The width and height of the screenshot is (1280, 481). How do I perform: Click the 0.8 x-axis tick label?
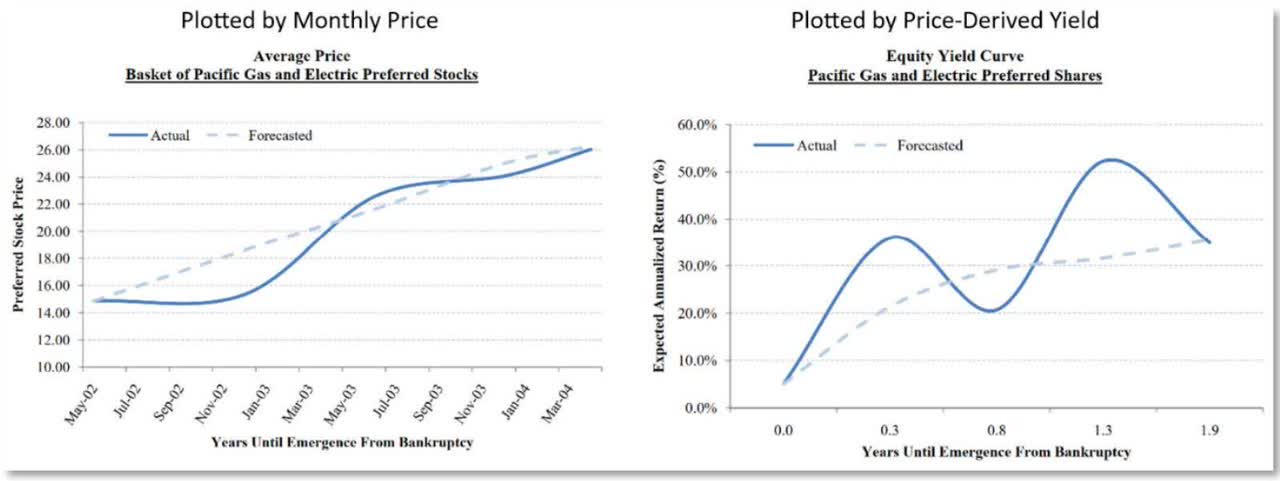(997, 429)
